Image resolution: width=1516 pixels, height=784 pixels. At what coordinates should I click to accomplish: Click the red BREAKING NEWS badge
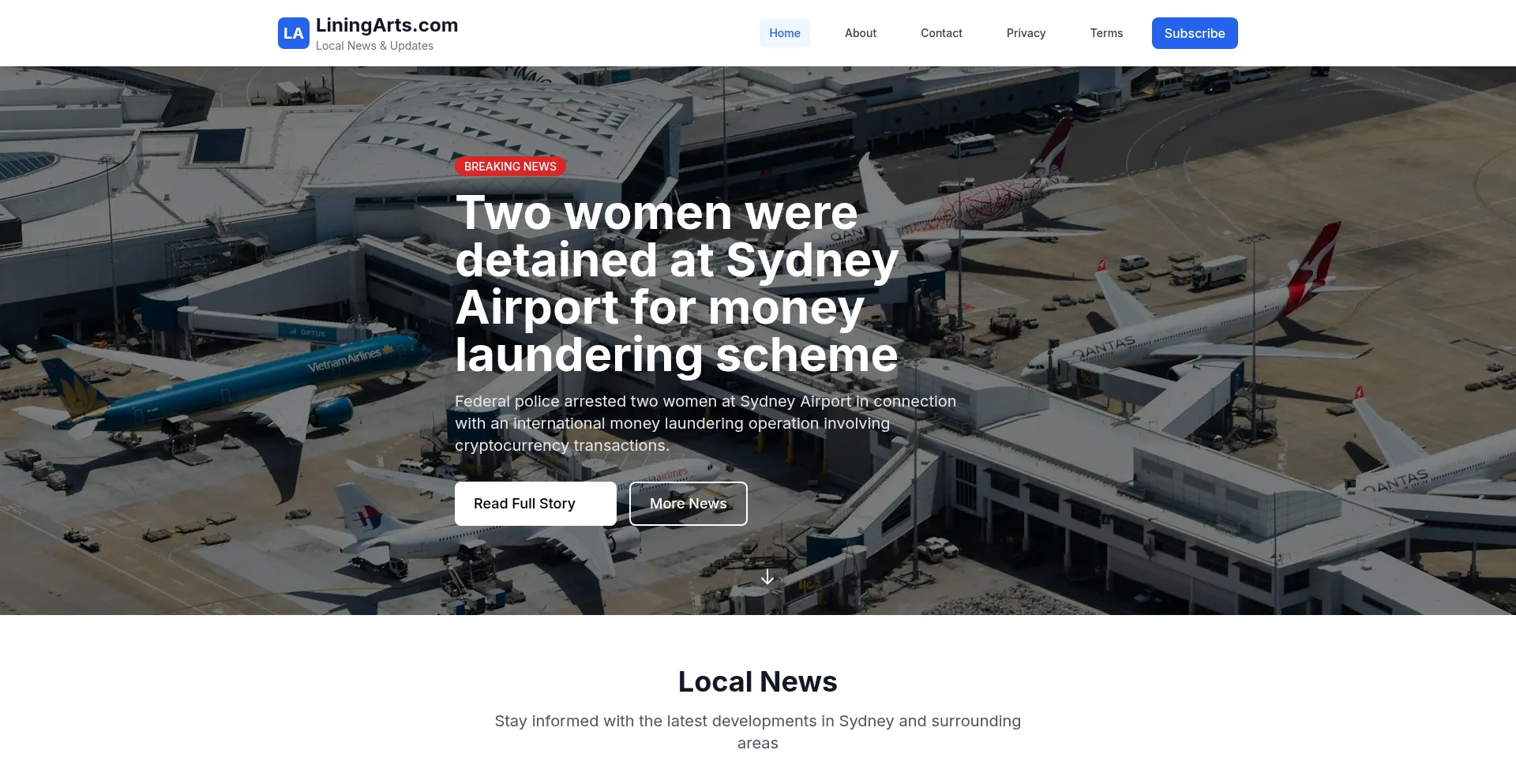pos(510,167)
